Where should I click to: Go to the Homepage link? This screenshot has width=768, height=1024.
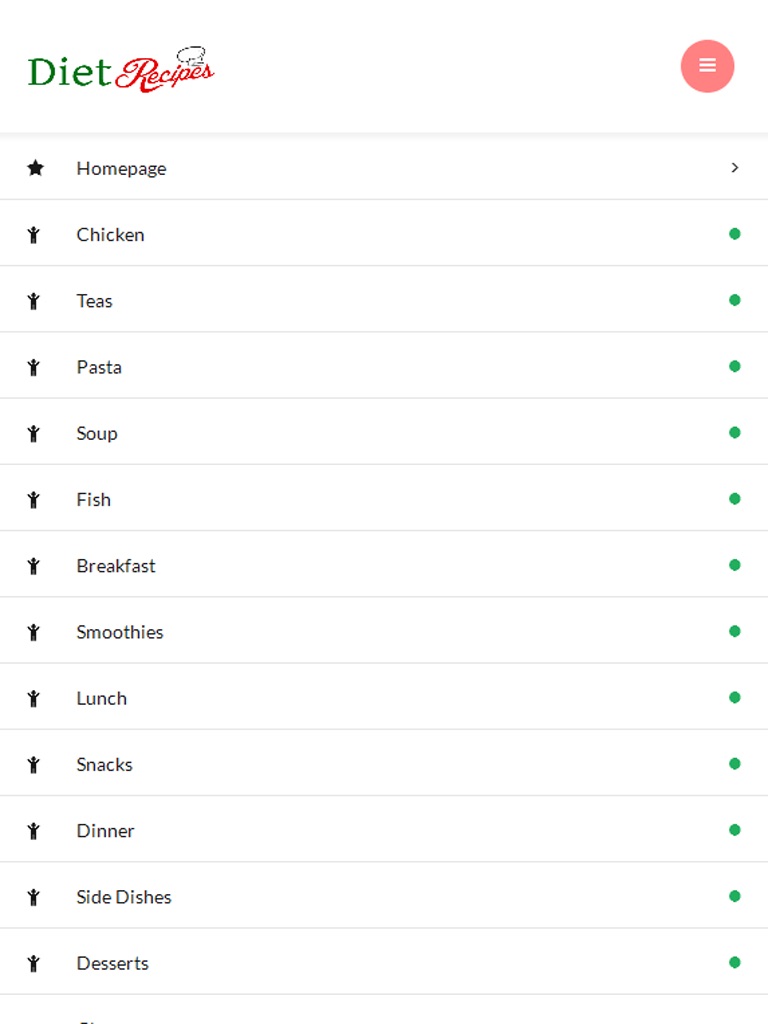pyautogui.click(x=121, y=168)
